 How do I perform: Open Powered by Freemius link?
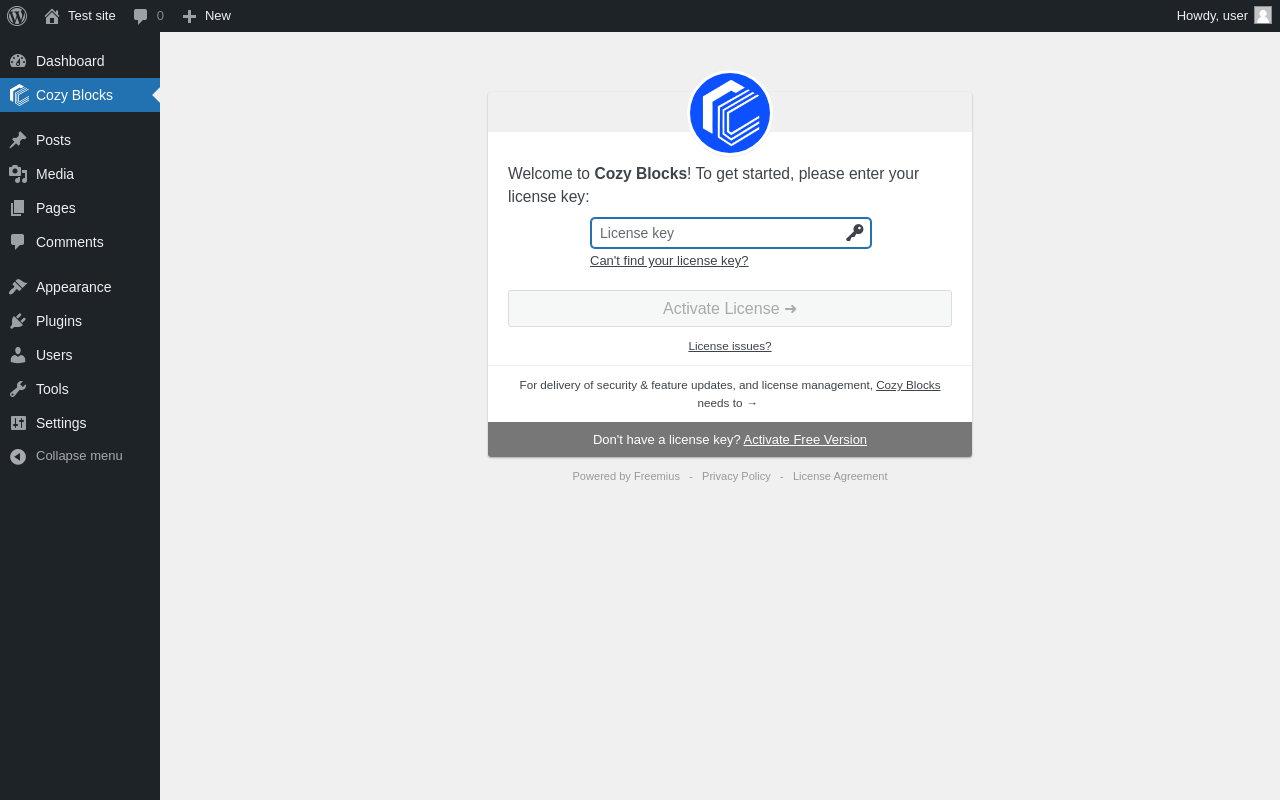click(x=626, y=476)
